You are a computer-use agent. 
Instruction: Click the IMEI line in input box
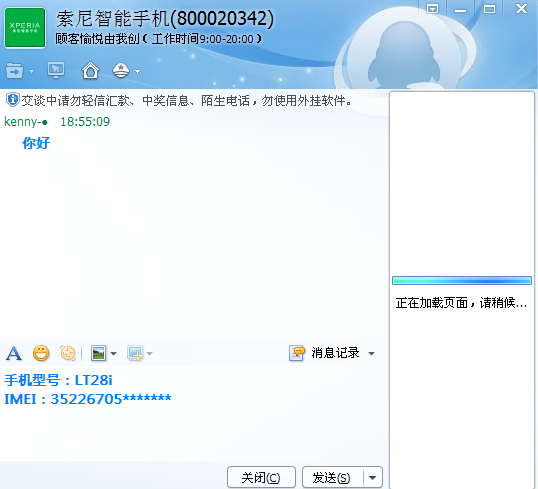(x=87, y=399)
